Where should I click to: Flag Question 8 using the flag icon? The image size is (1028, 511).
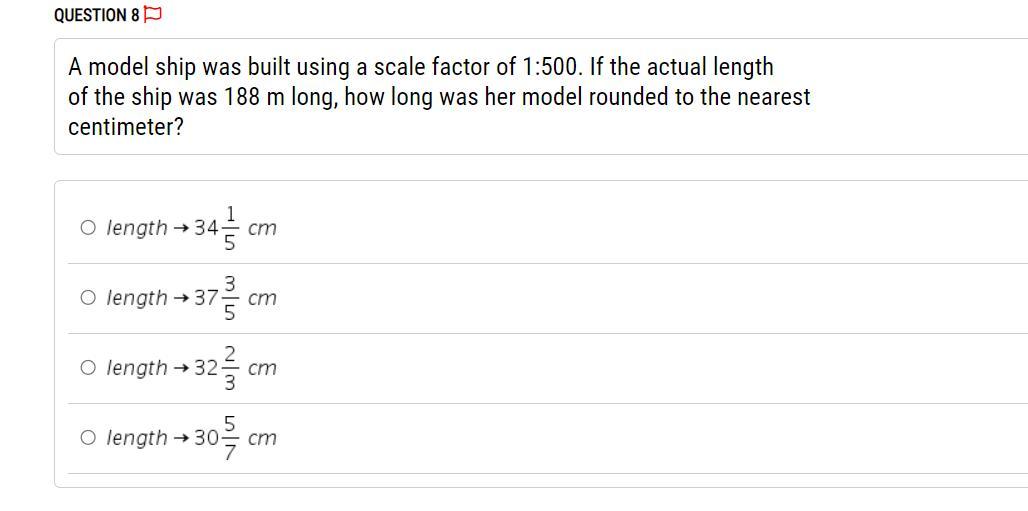[x=152, y=15]
